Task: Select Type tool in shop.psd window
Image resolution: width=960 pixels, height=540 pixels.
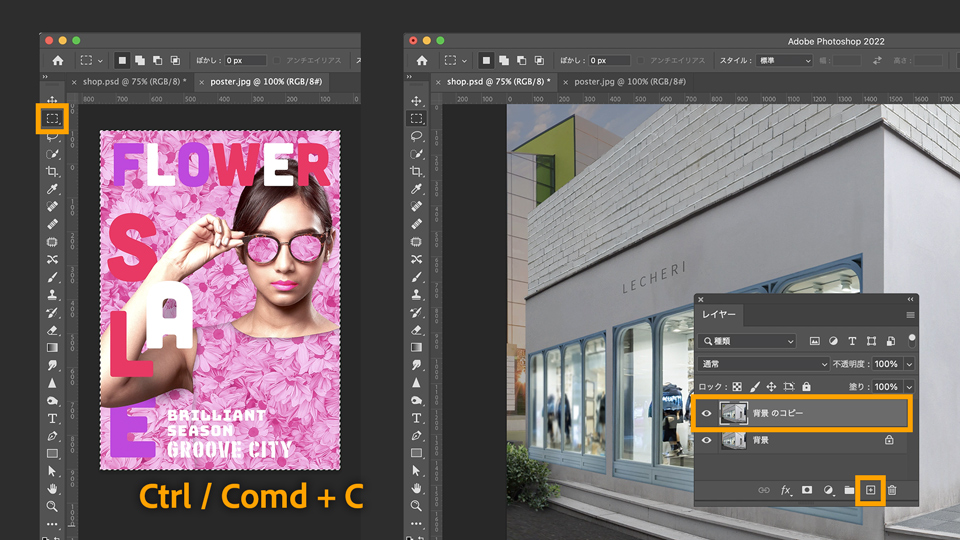Action: coord(416,418)
